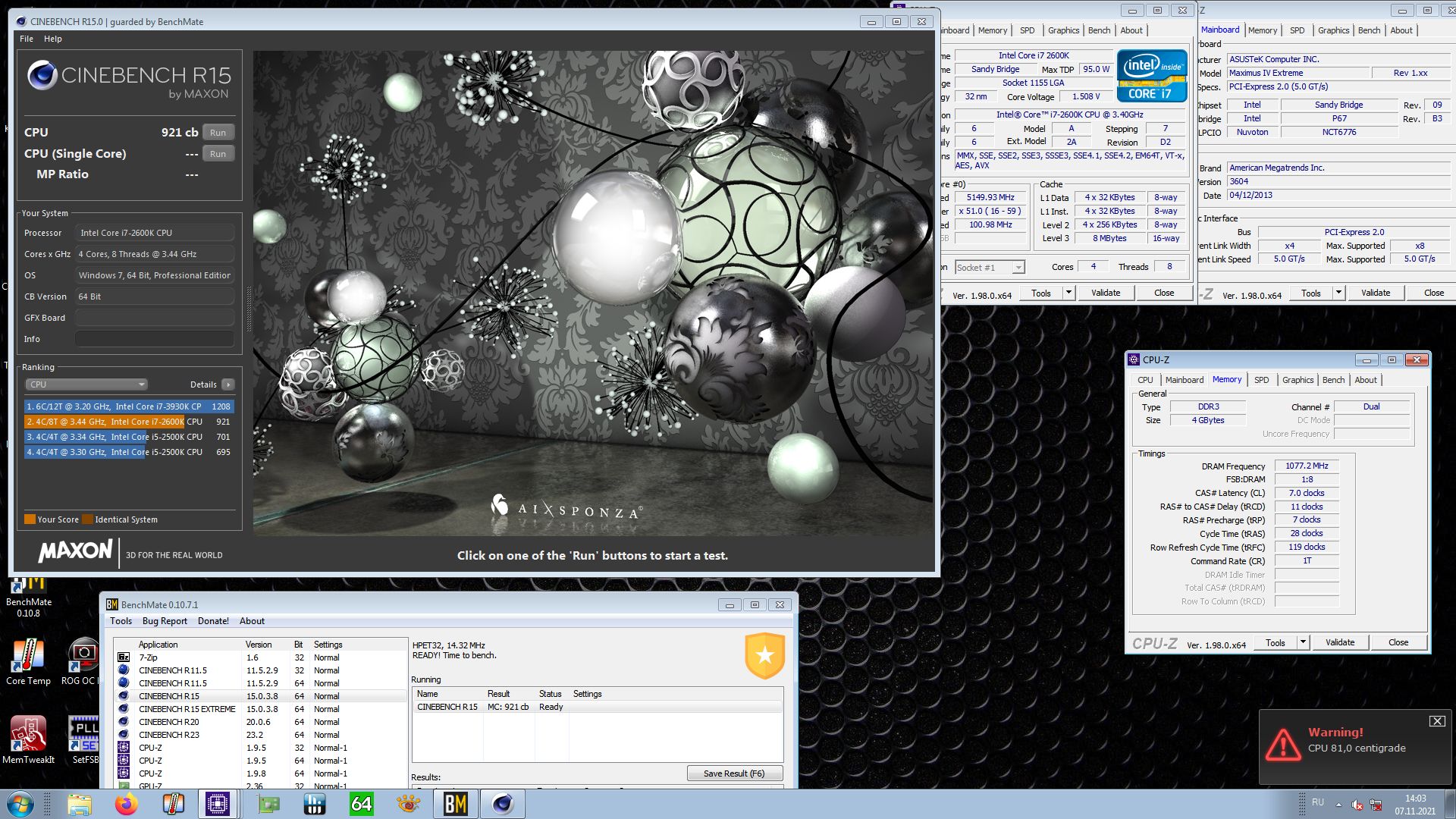
Task: Open Windows Explorer from the taskbar
Action: click(x=79, y=804)
